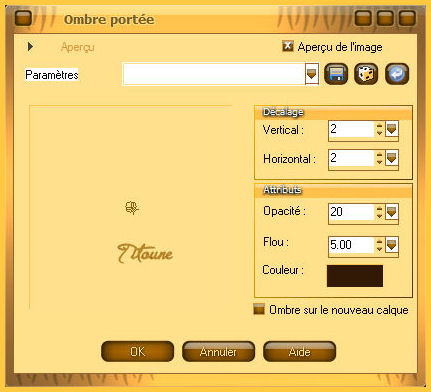Click the Horizontal offset value field
Viewport: 431px width, 392px height.
pos(352,158)
